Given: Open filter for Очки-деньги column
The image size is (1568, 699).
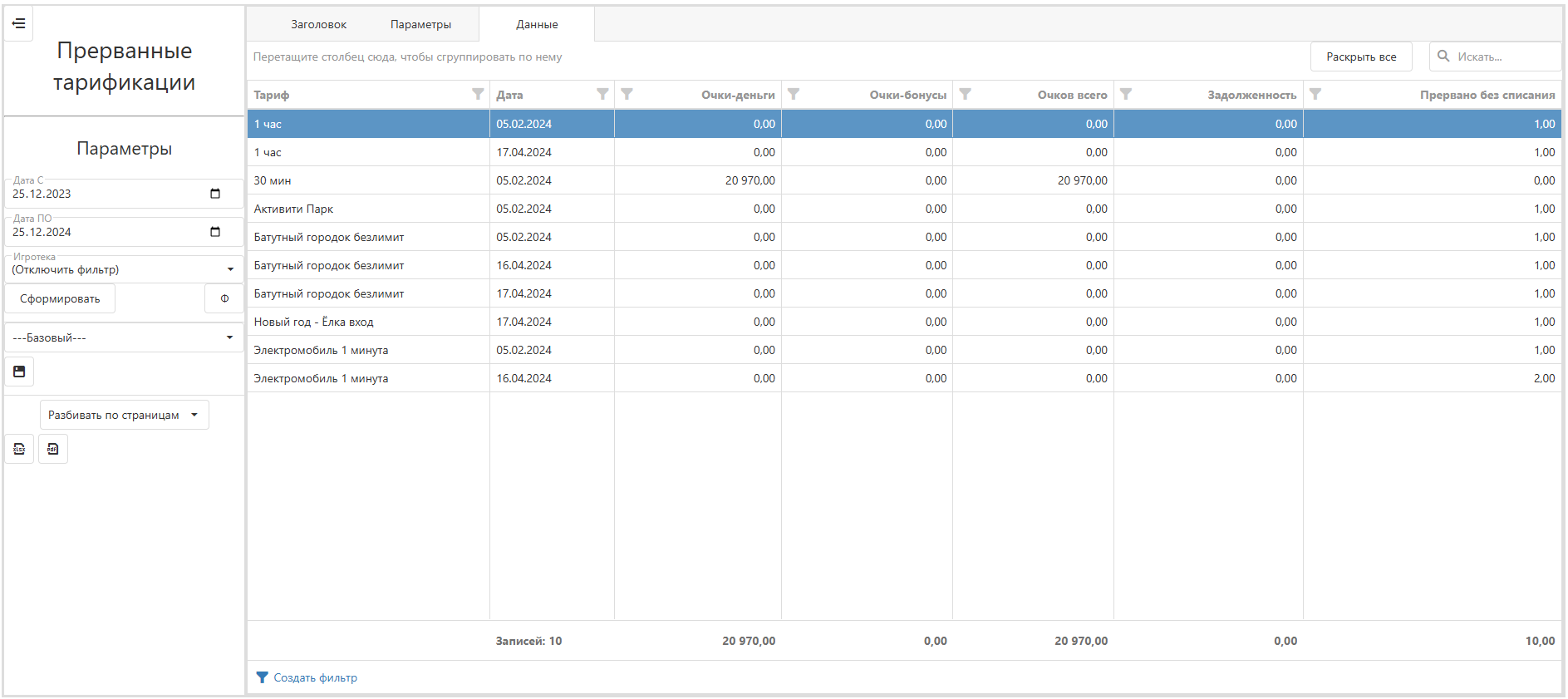Looking at the screenshot, I should 627,94.
